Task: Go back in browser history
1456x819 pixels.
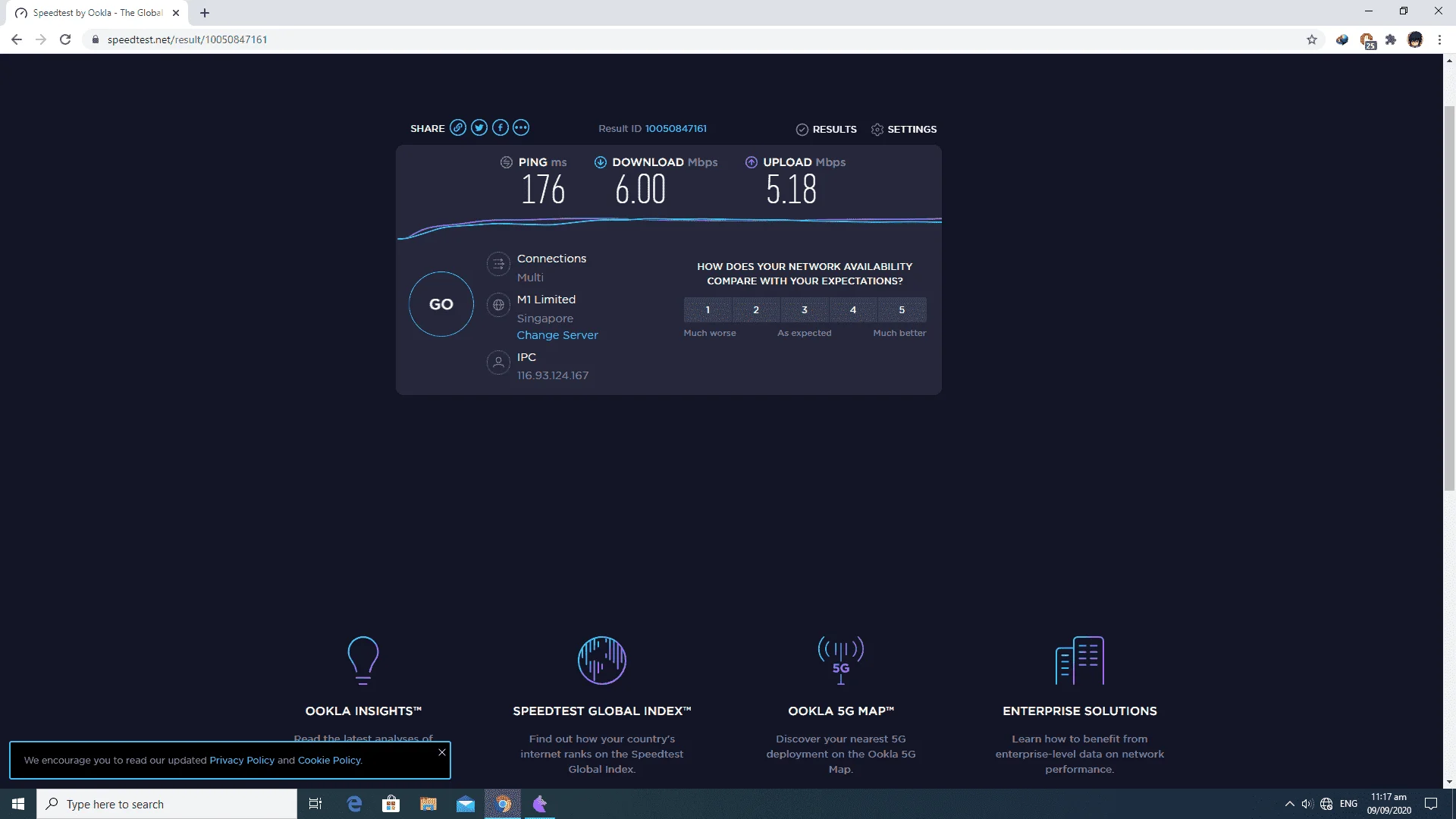Action: [17, 39]
